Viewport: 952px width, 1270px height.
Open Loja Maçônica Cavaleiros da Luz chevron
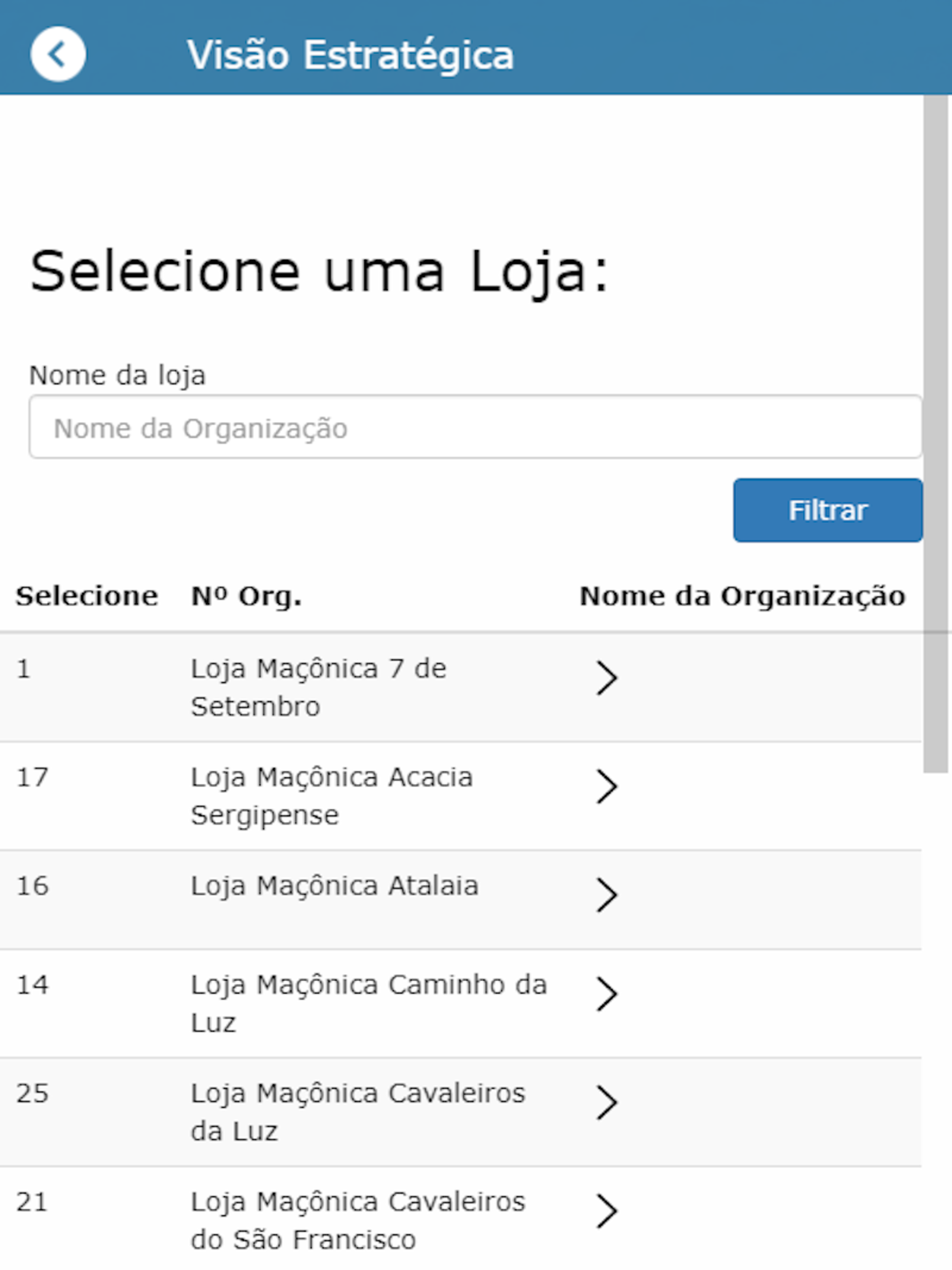pos(606,1102)
